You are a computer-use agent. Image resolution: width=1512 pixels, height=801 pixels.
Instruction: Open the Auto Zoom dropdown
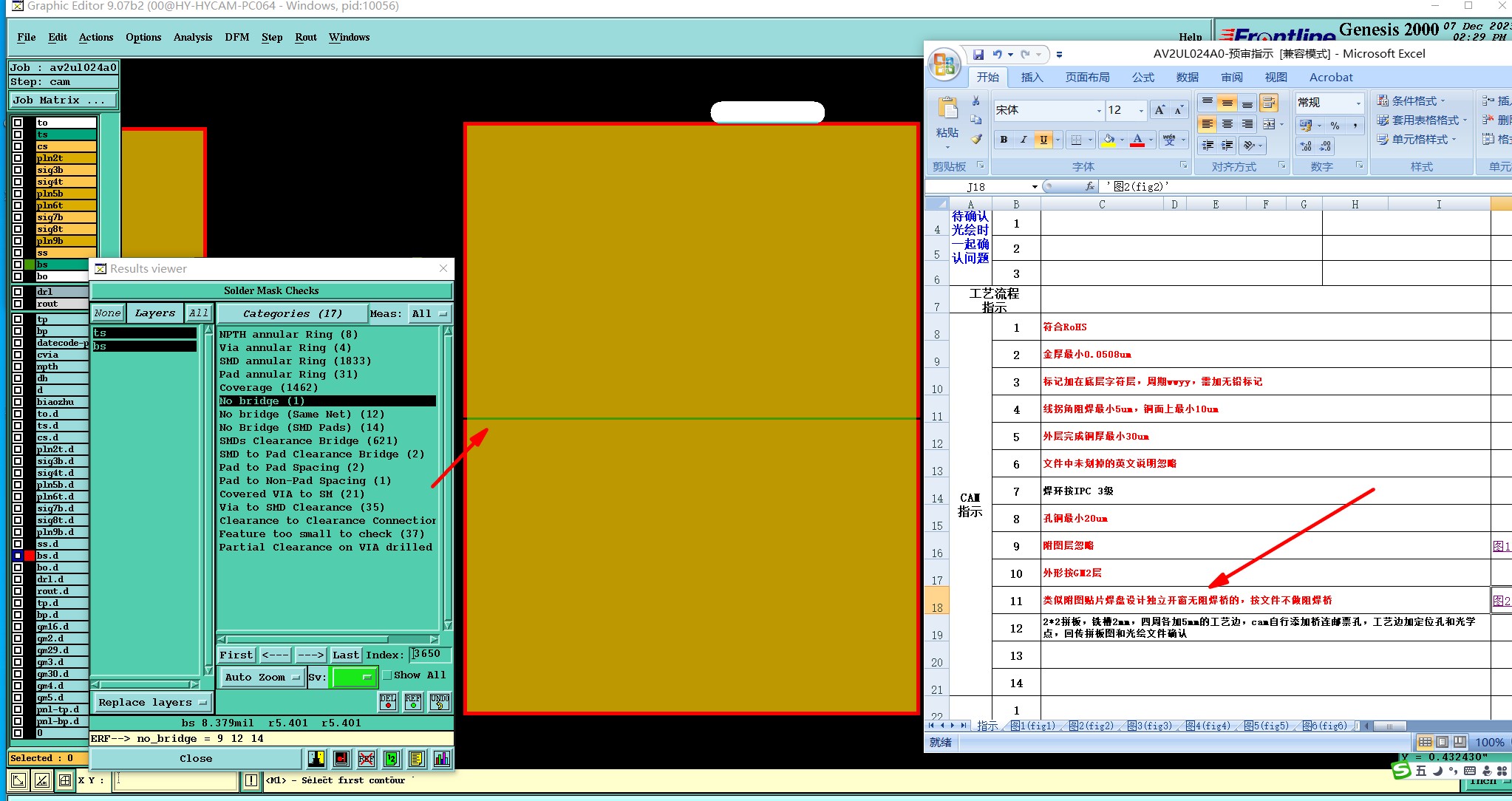point(262,677)
